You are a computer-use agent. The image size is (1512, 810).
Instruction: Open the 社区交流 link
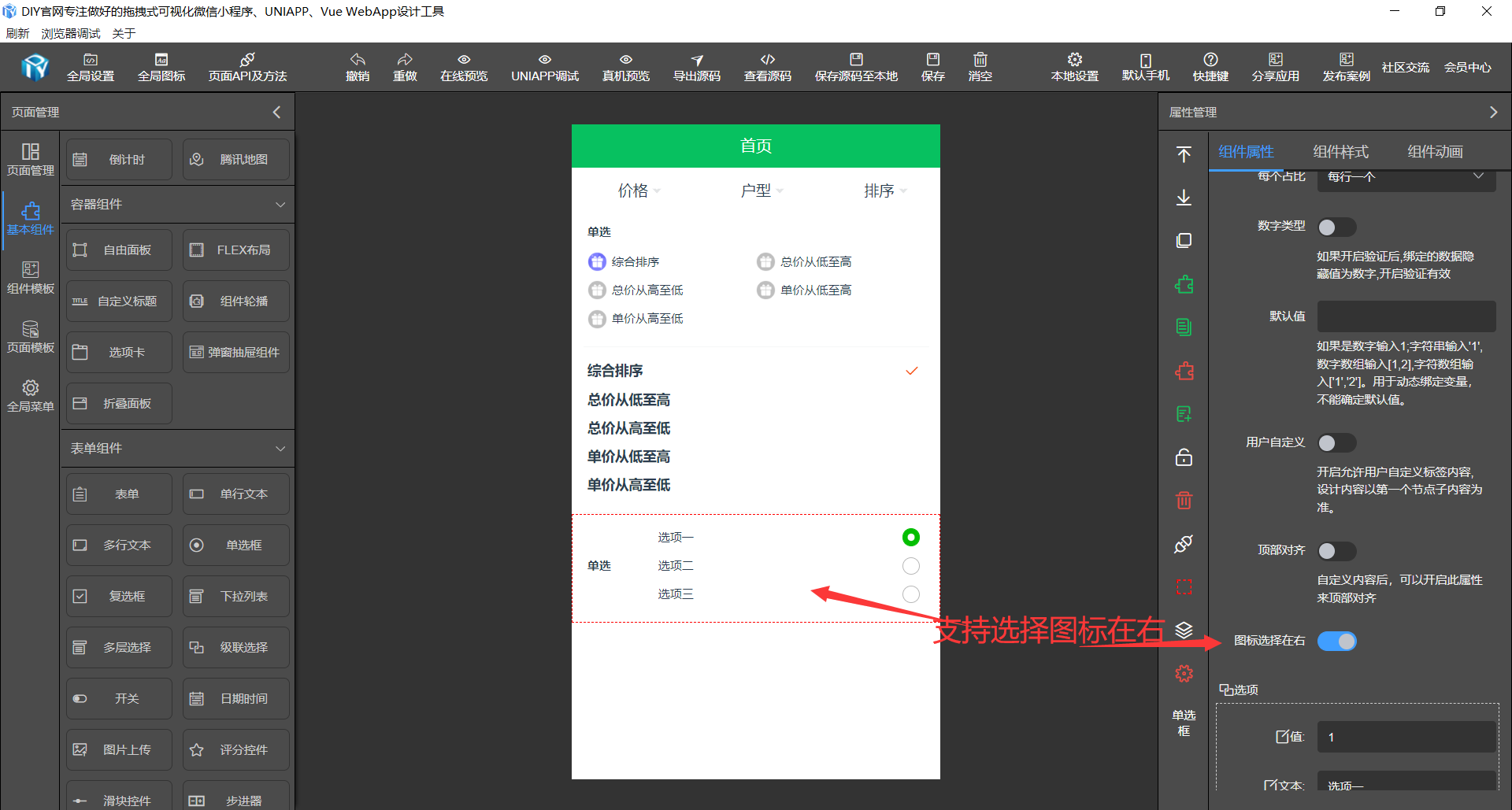pos(1406,68)
